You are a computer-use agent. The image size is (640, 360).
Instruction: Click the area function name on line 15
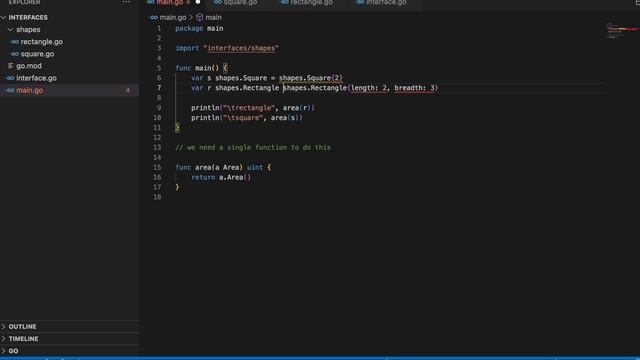click(203, 167)
